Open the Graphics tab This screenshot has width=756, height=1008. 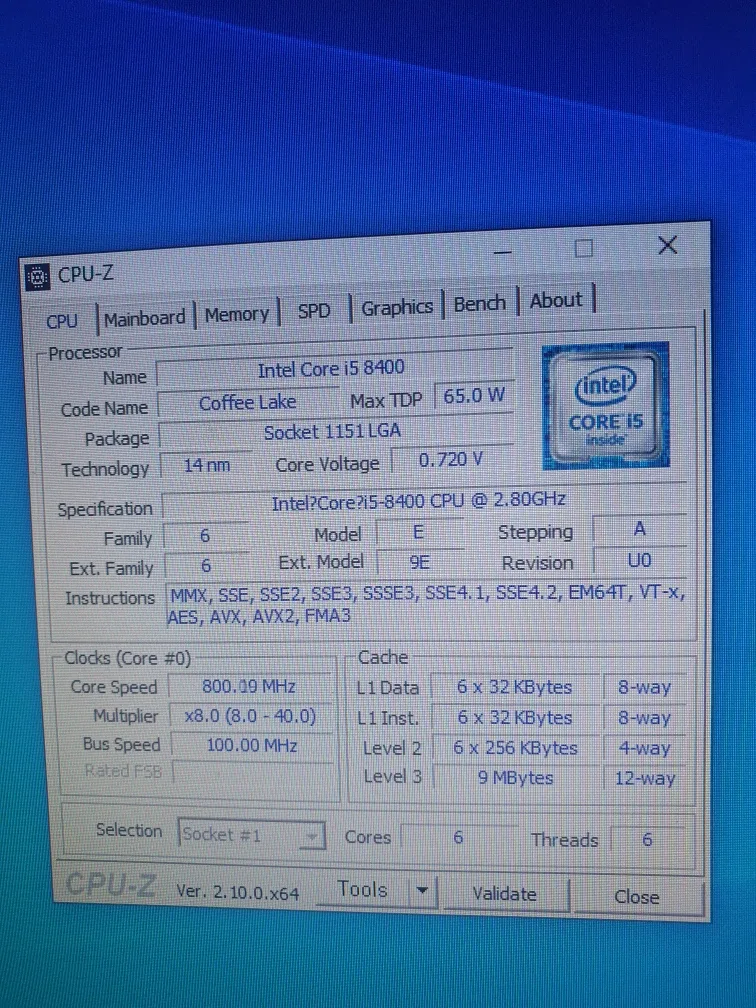pyautogui.click(x=397, y=308)
